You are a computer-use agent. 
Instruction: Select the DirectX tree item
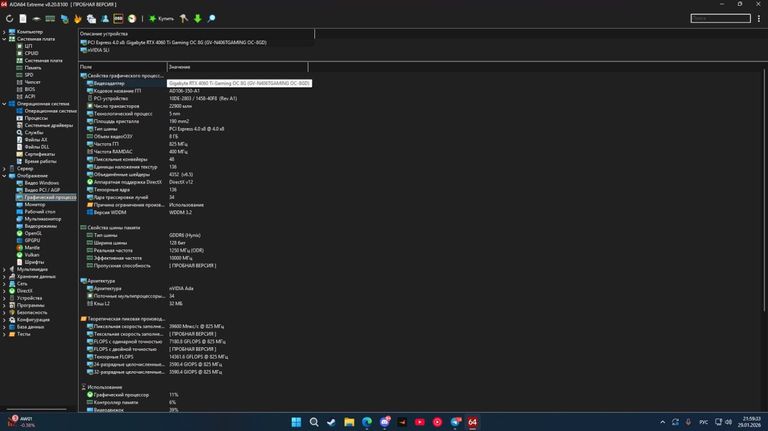(x=24, y=291)
